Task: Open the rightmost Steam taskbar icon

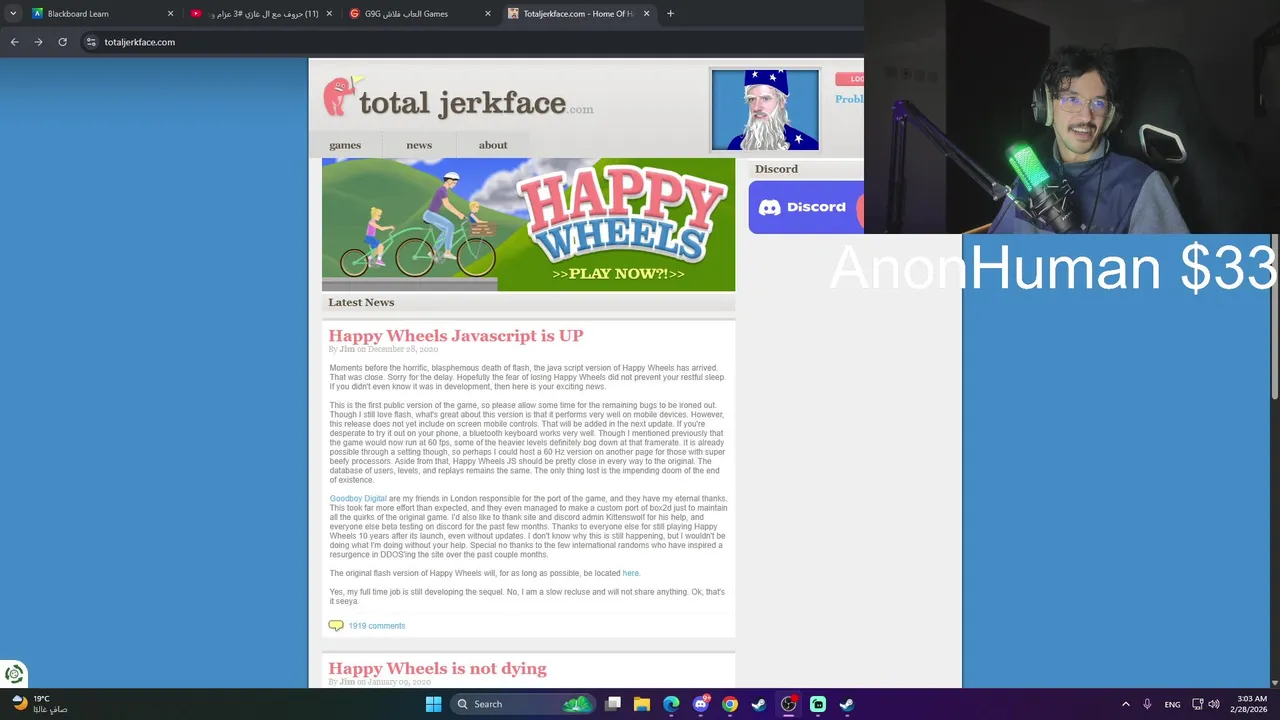Action: (x=847, y=704)
